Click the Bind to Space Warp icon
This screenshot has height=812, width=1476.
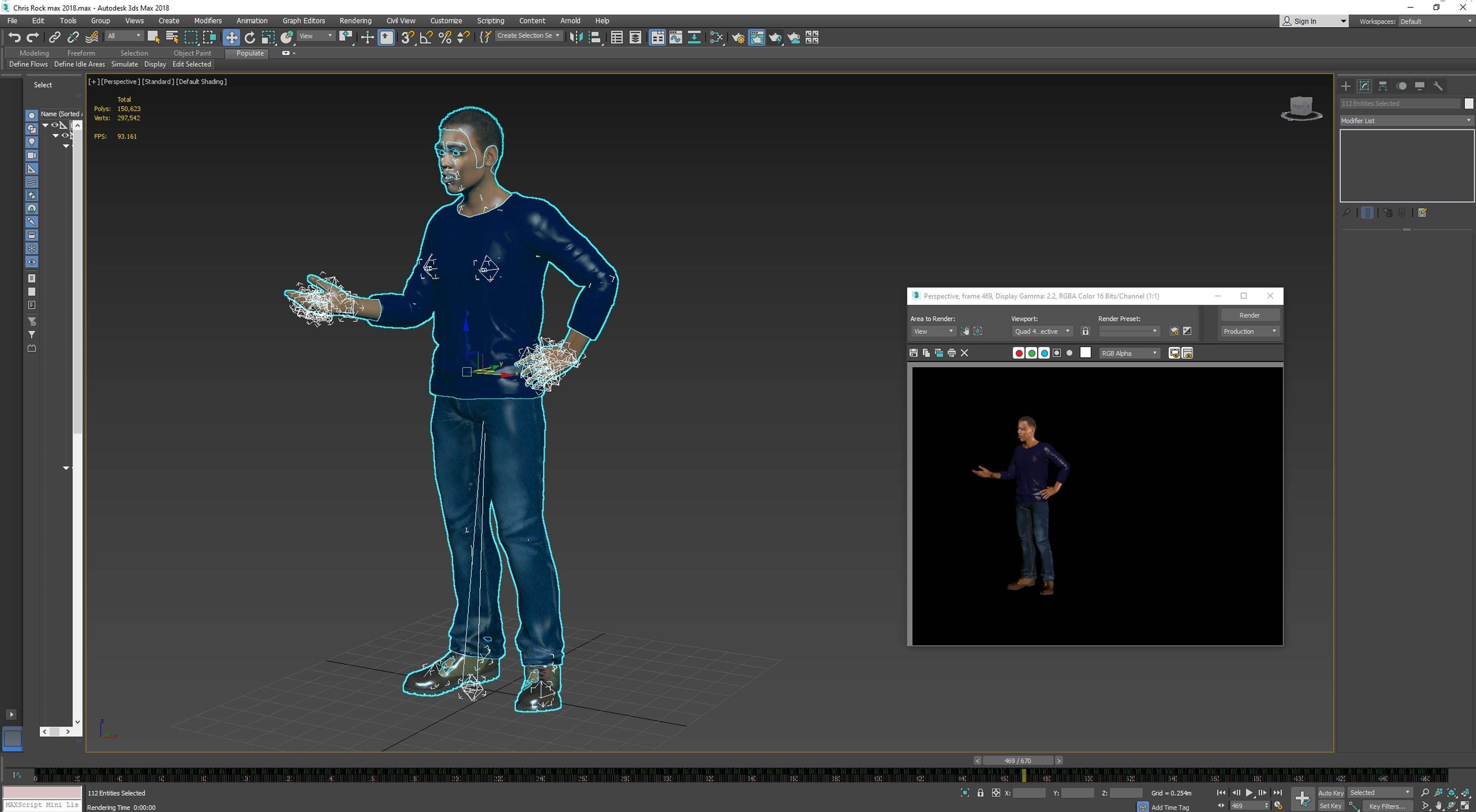[x=92, y=37]
